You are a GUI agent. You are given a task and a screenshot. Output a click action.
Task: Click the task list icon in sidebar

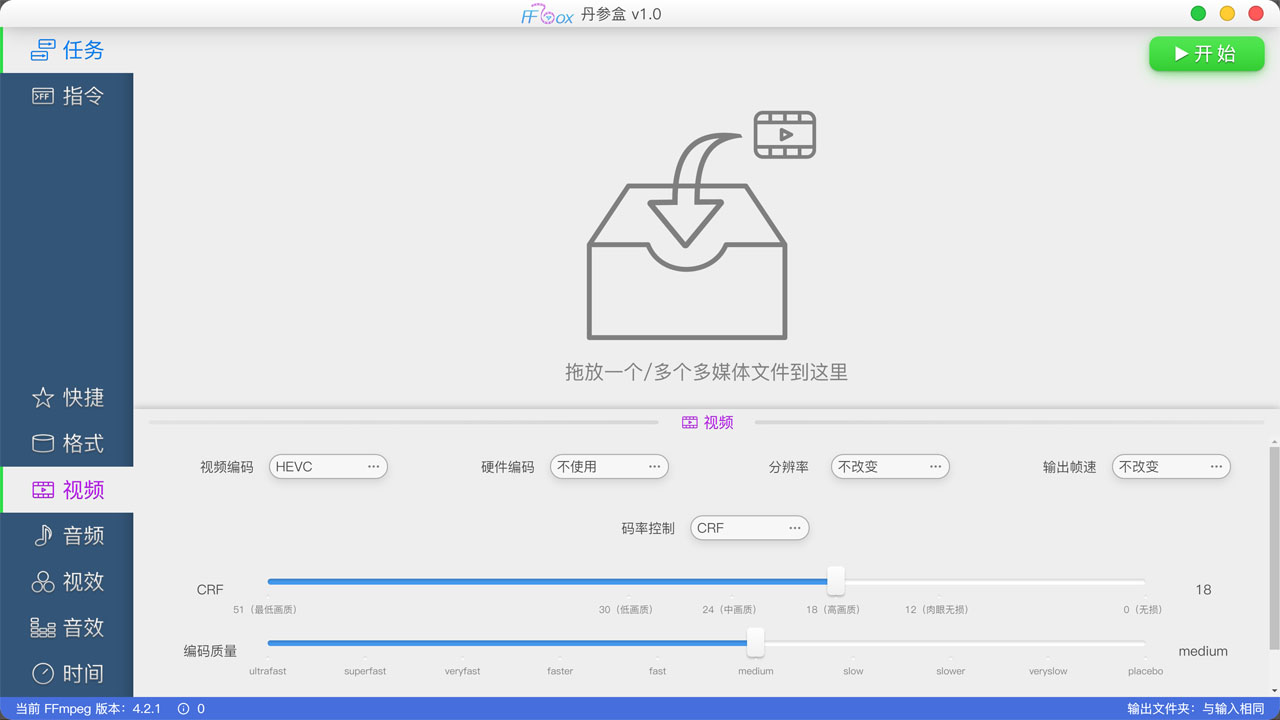43,50
